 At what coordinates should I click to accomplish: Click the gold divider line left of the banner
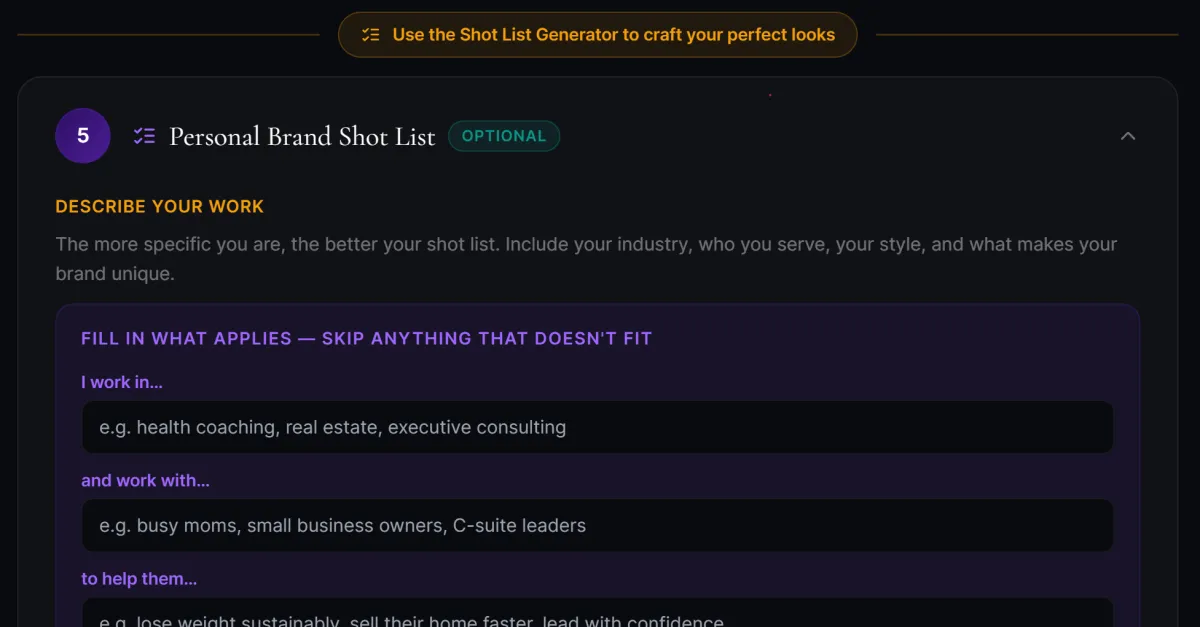(x=168, y=35)
